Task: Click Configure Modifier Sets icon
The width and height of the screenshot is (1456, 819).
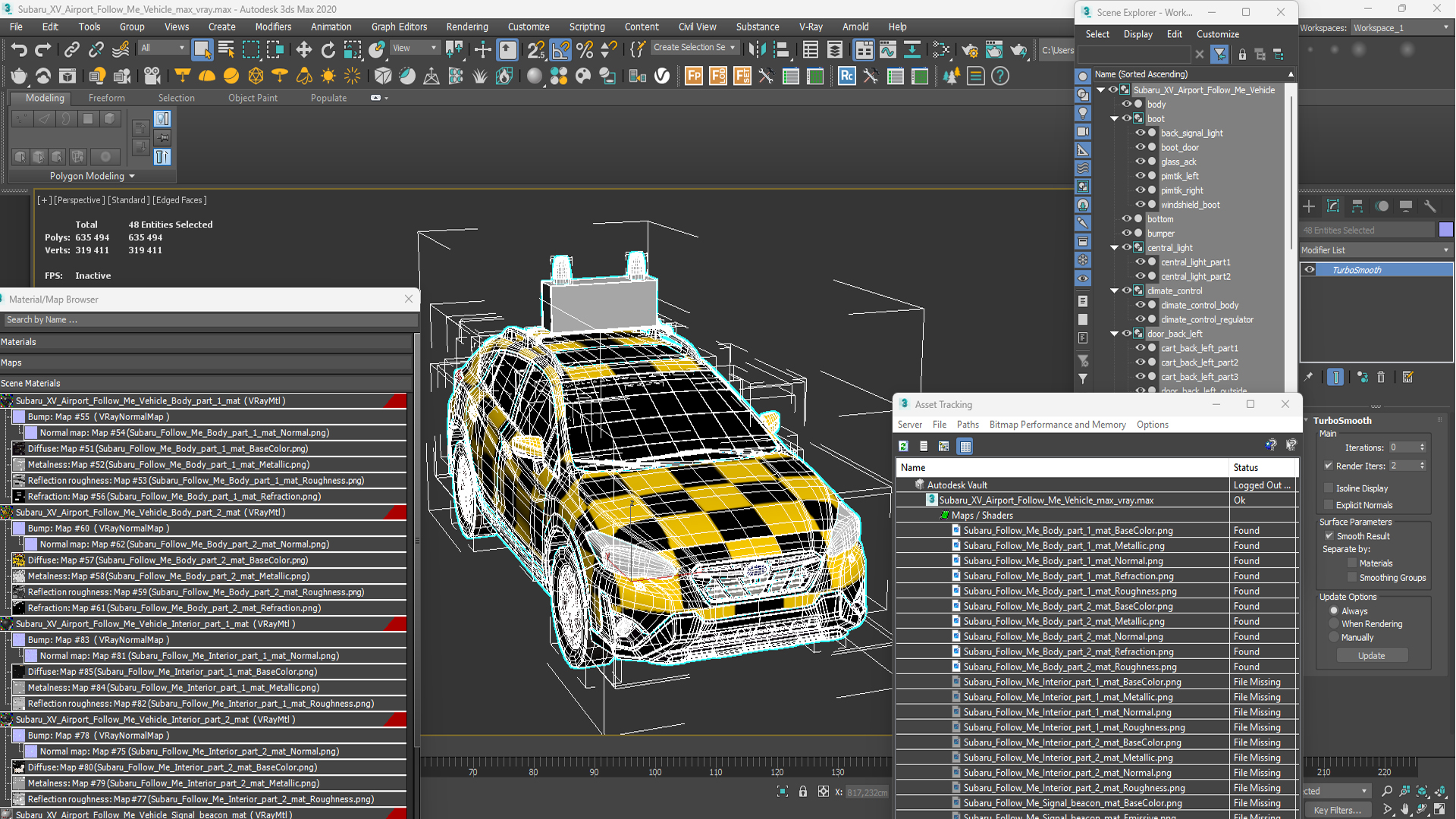Action: point(1408,377)
